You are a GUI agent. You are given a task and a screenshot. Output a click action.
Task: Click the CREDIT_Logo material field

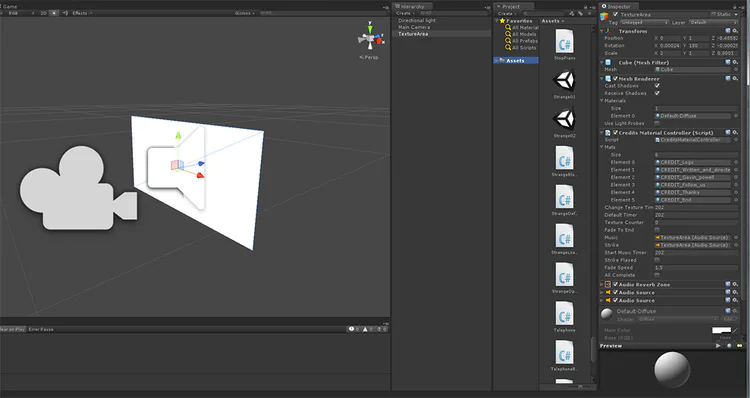click(693, 162)
